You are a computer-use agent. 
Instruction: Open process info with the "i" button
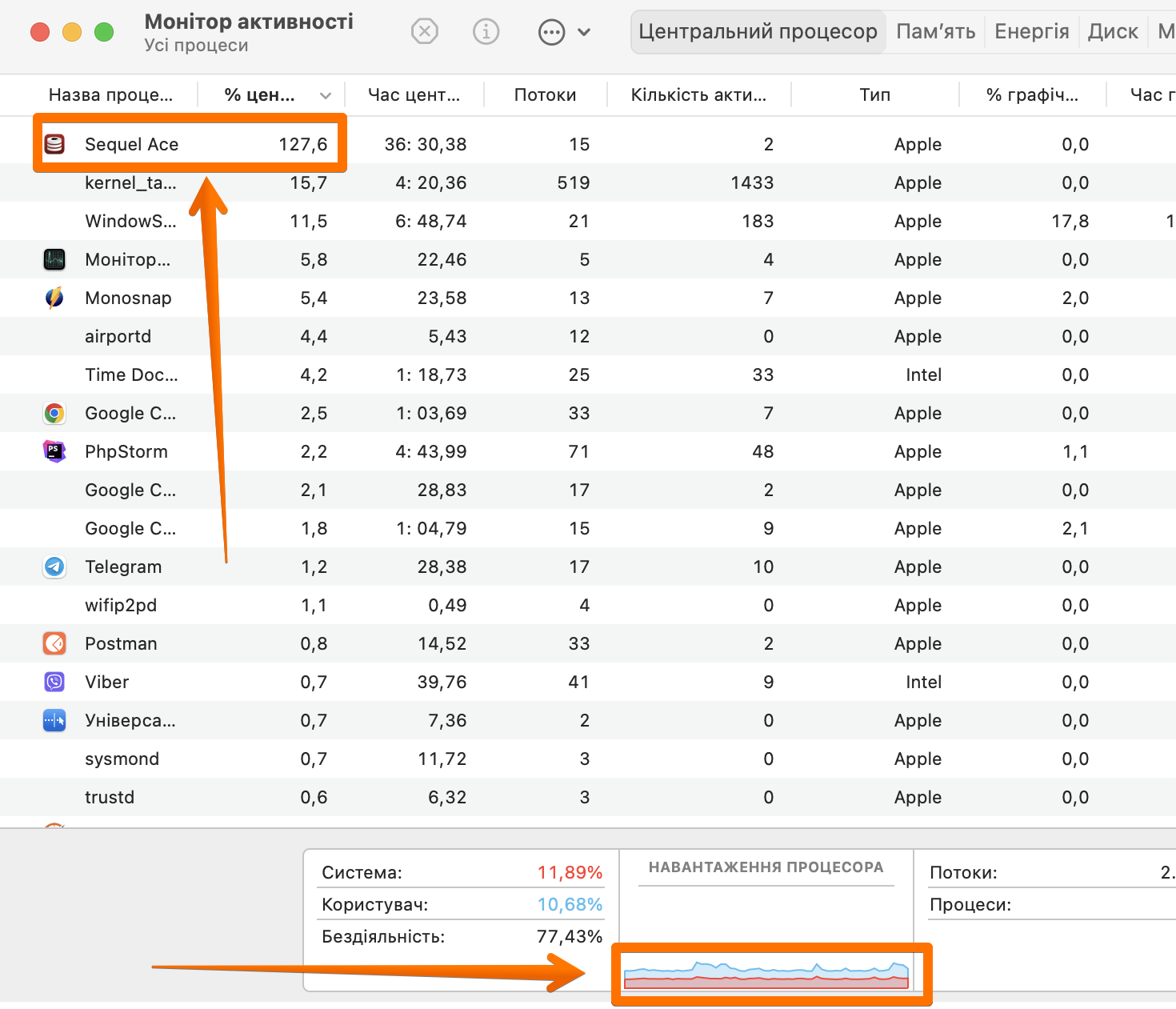(x=486, y=31)
